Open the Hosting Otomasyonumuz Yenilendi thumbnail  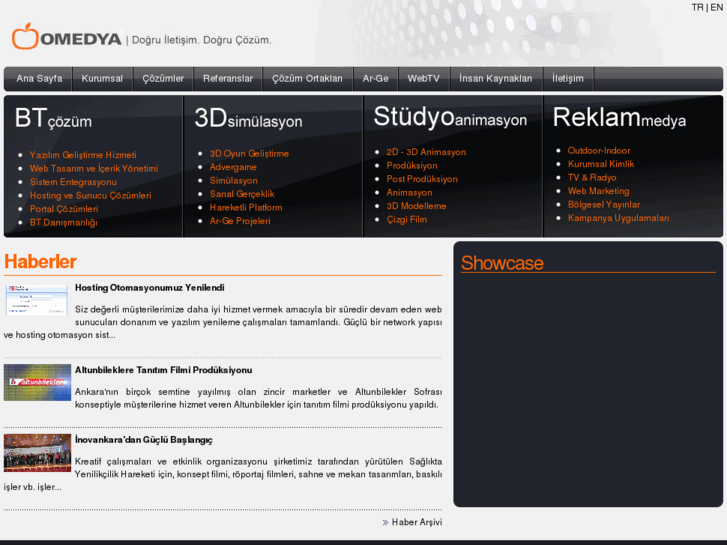coord(37,300)
